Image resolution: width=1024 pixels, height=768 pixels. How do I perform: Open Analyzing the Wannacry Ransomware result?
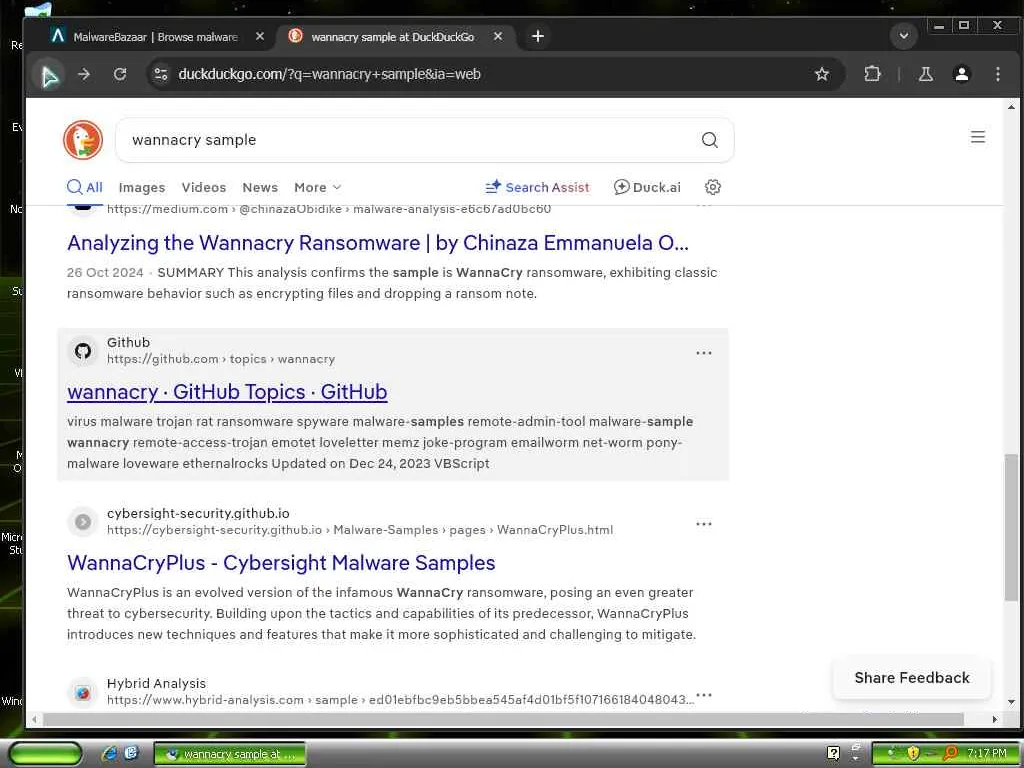pyautogui.click(x=377, y=243)
